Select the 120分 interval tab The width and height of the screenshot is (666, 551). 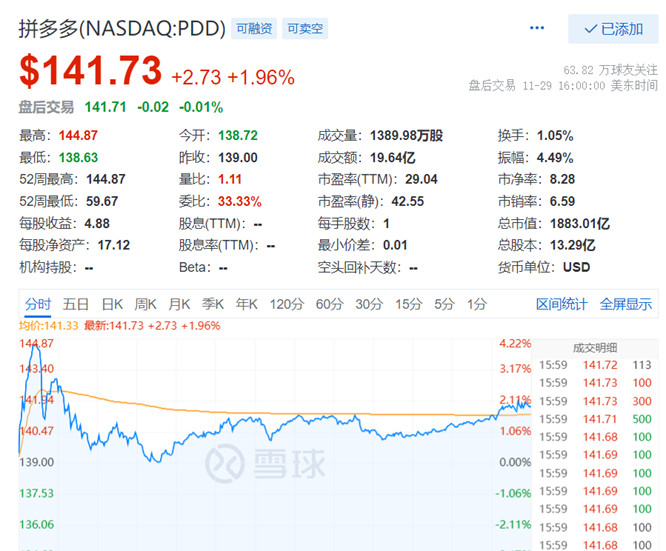tap(286, 304)
